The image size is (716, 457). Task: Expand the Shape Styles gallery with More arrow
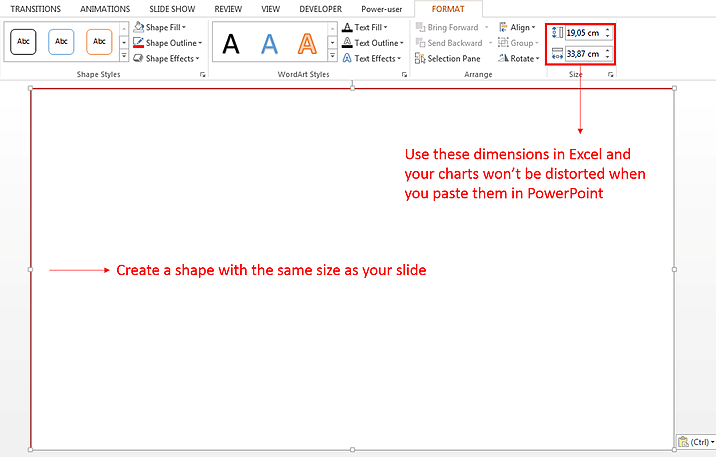[124, 56]
